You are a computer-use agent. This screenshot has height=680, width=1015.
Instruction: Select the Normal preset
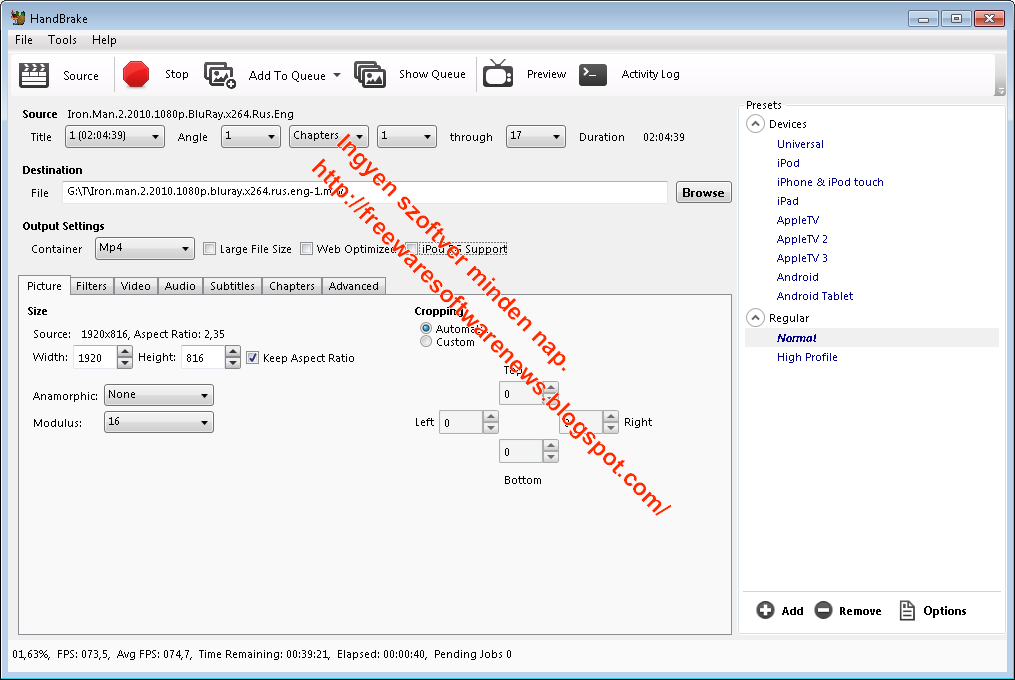[x=796, y=338]
